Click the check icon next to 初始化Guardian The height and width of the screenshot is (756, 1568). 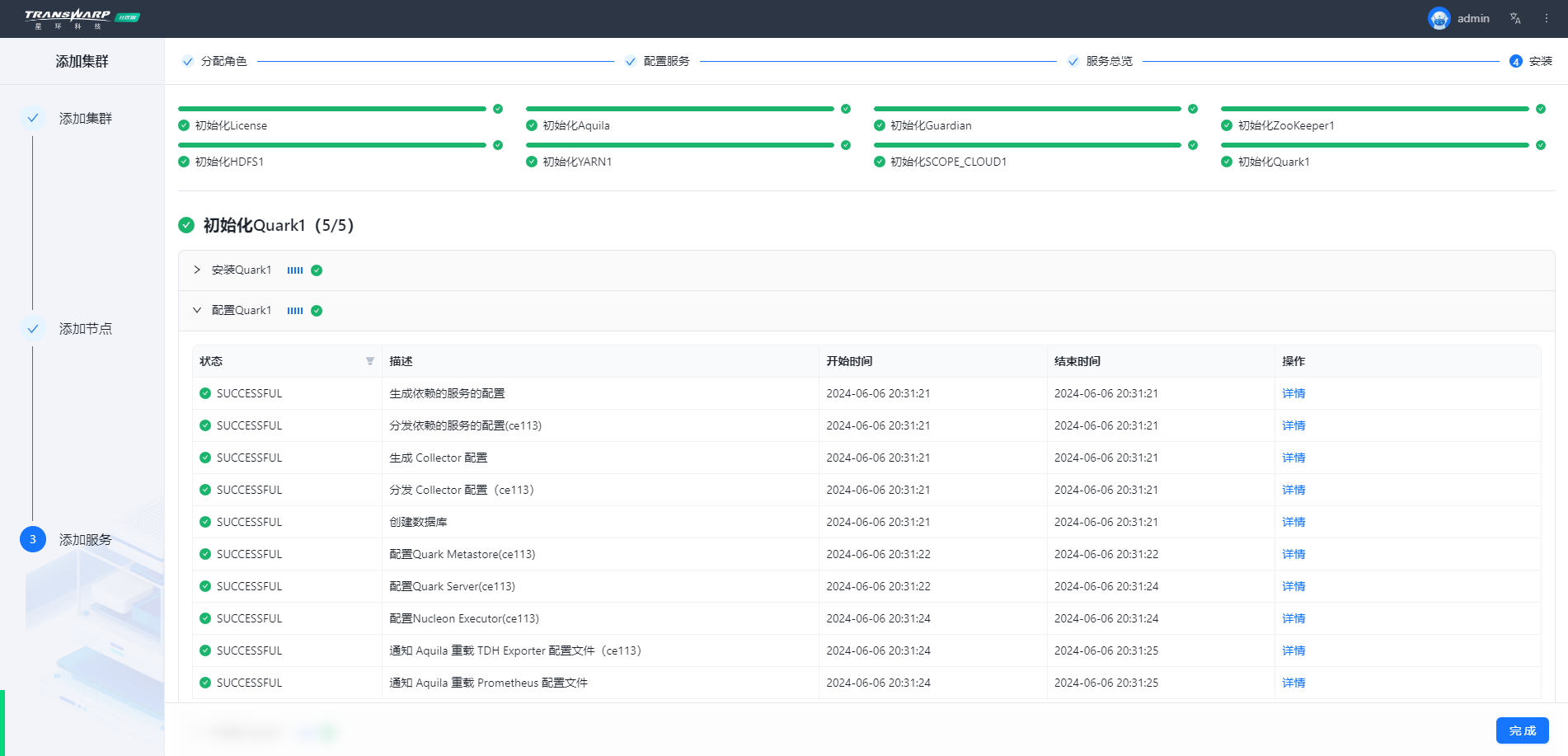click(x=880, y=125)
